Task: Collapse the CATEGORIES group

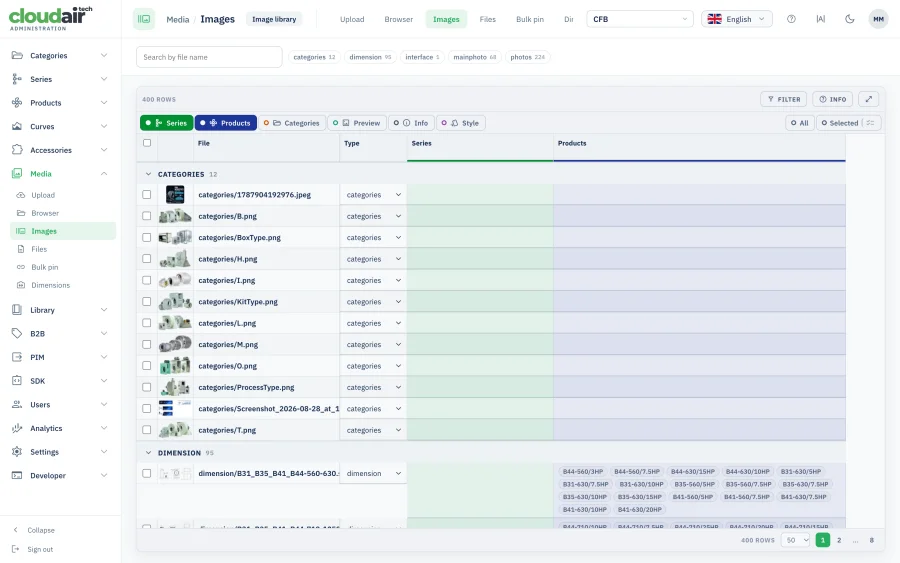Action: pos(148,174)
